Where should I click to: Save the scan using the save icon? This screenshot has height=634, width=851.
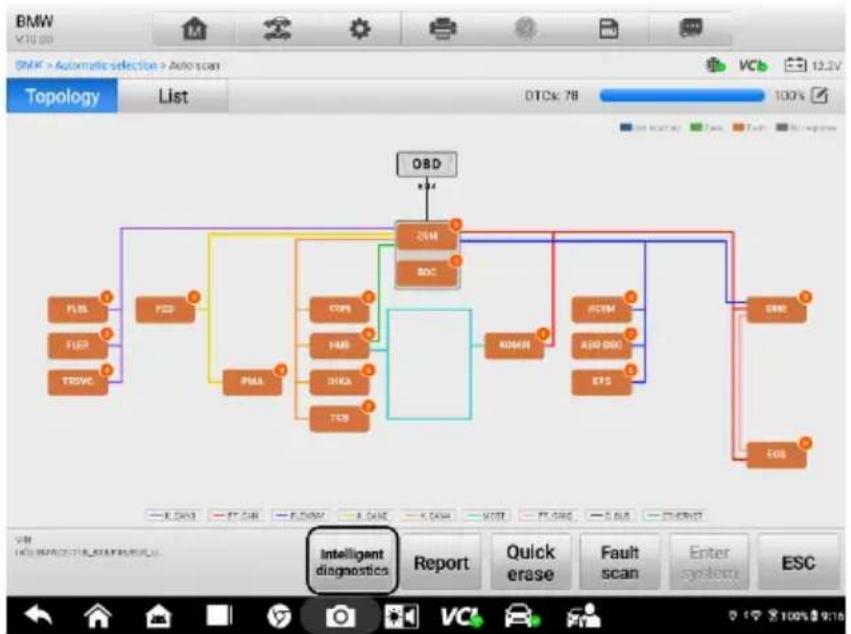tap(608, 28)
